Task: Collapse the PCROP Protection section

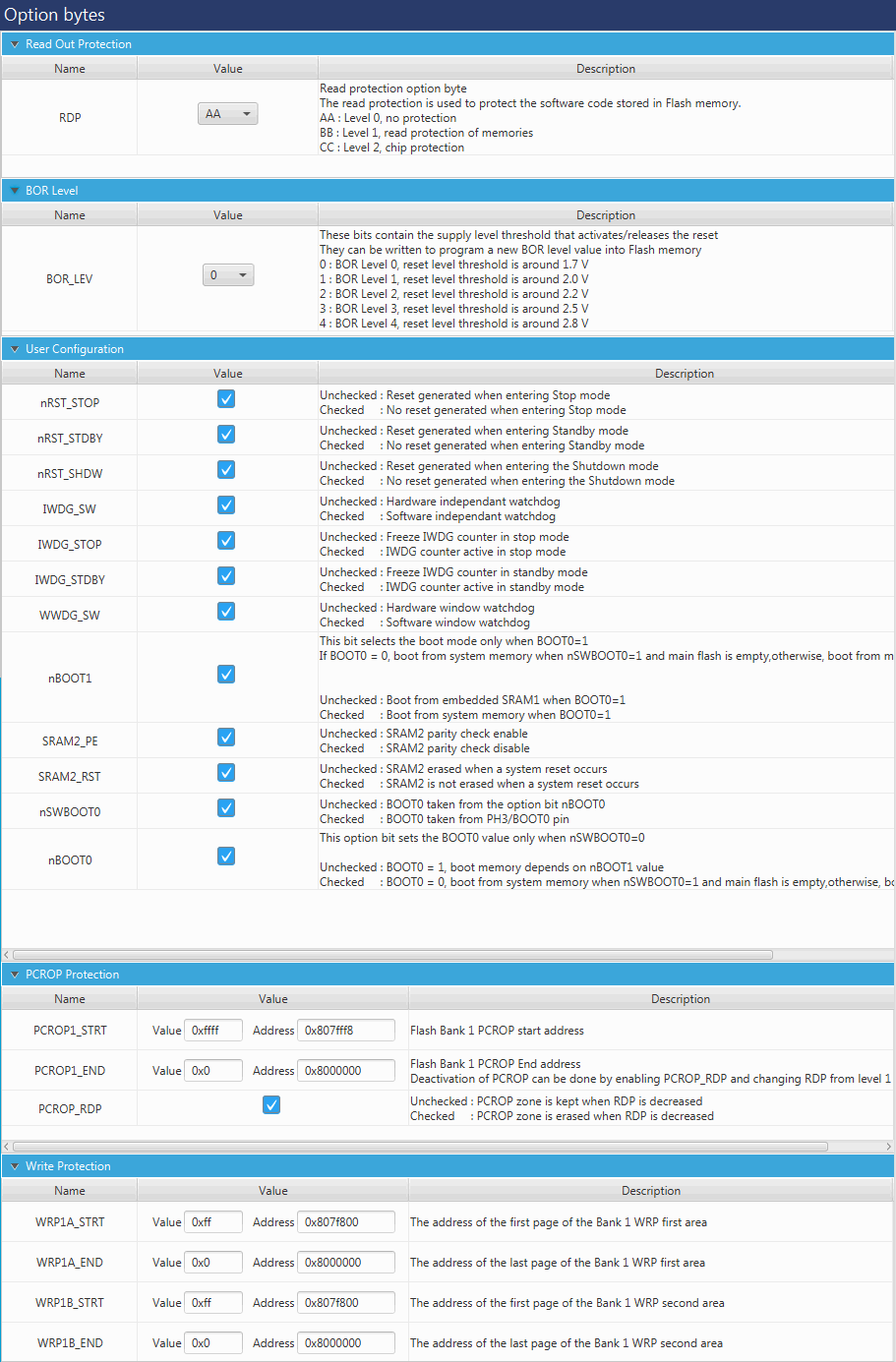Action: pyautogui.click(x=15, y=975)
